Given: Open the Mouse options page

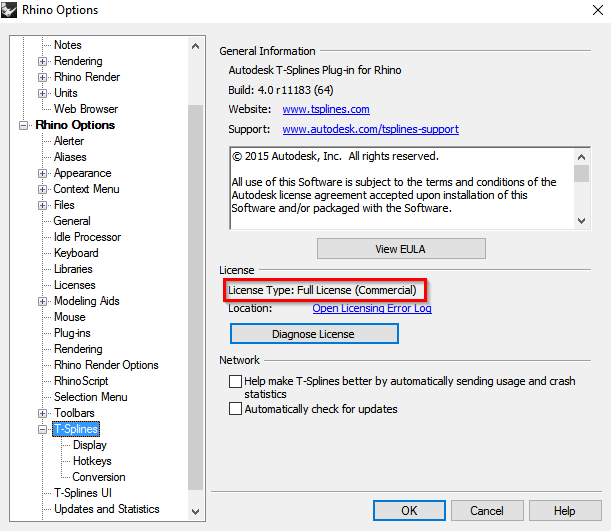Looking at the screenshot, I should point(69,317).
